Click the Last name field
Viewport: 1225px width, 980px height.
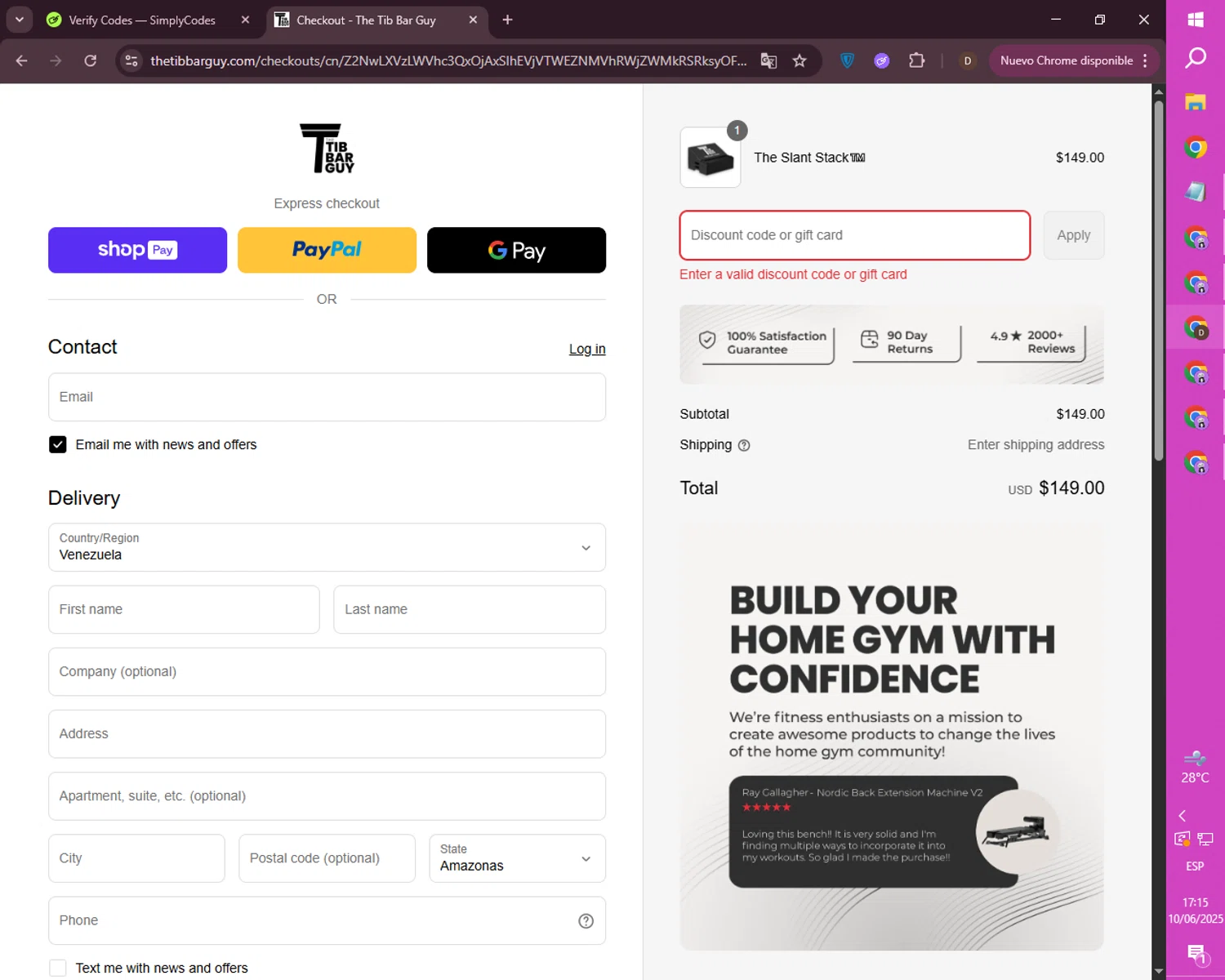(470, 609)
